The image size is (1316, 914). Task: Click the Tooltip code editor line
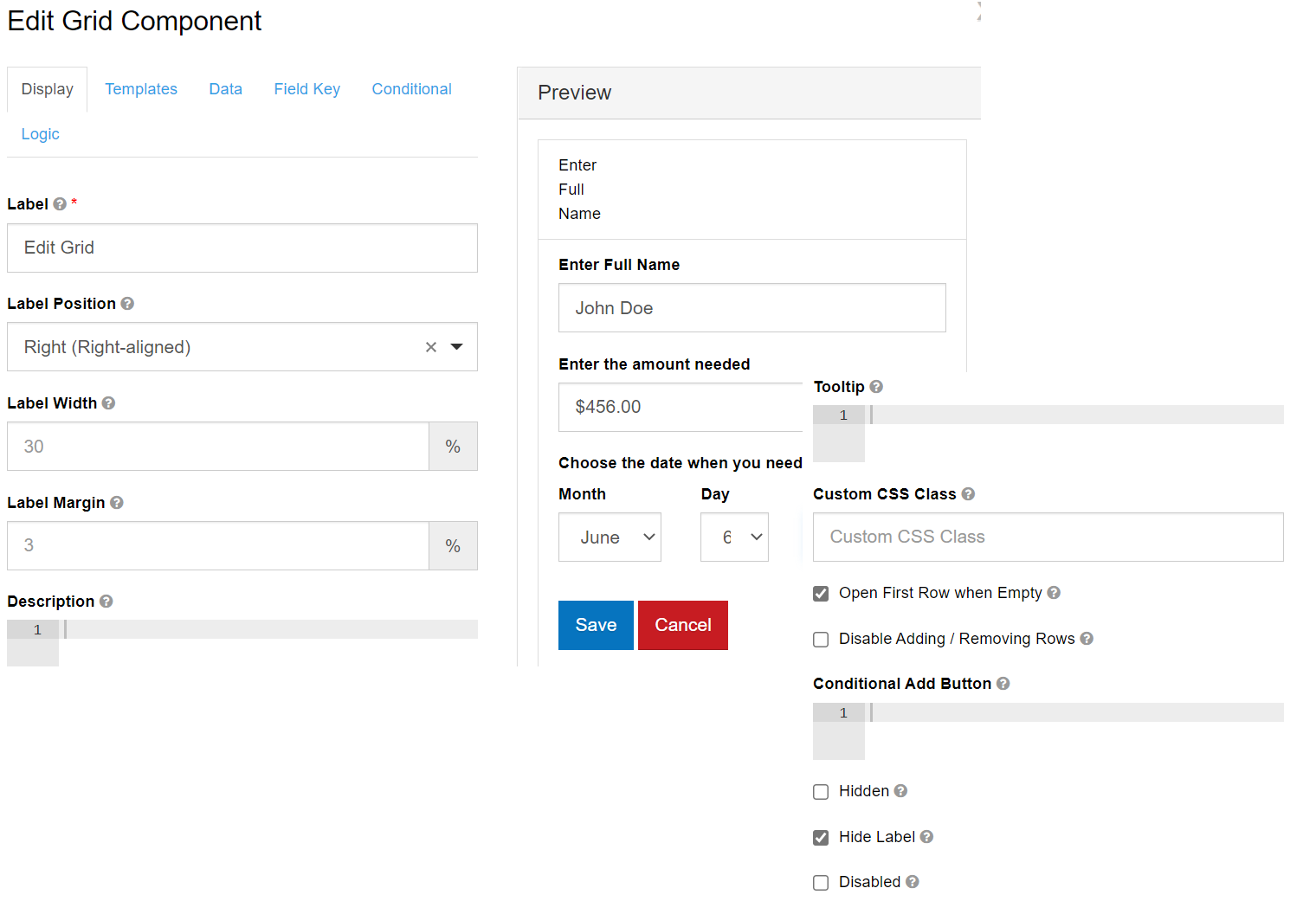[1074, 415]
